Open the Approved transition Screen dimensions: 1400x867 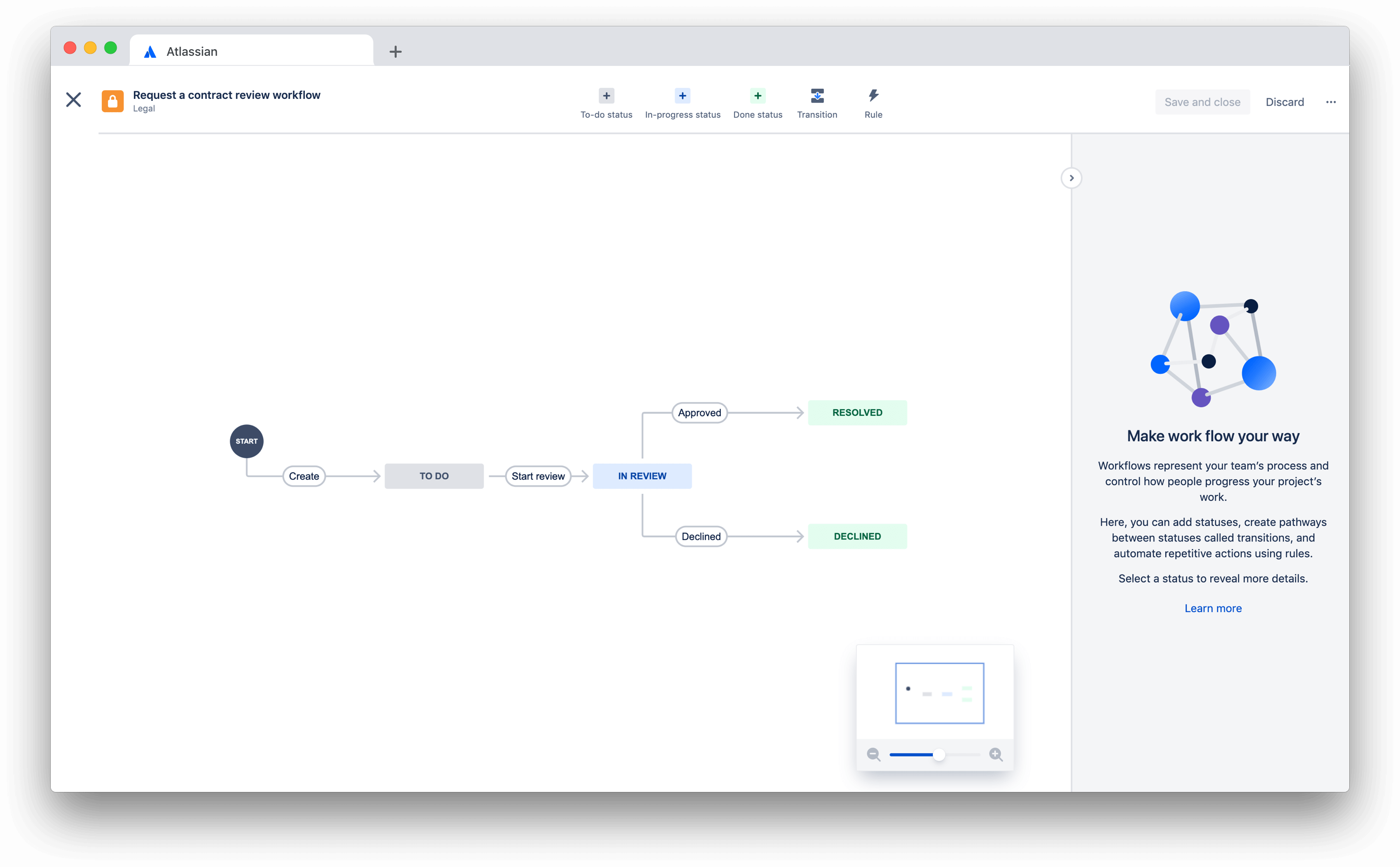point(699,412)
